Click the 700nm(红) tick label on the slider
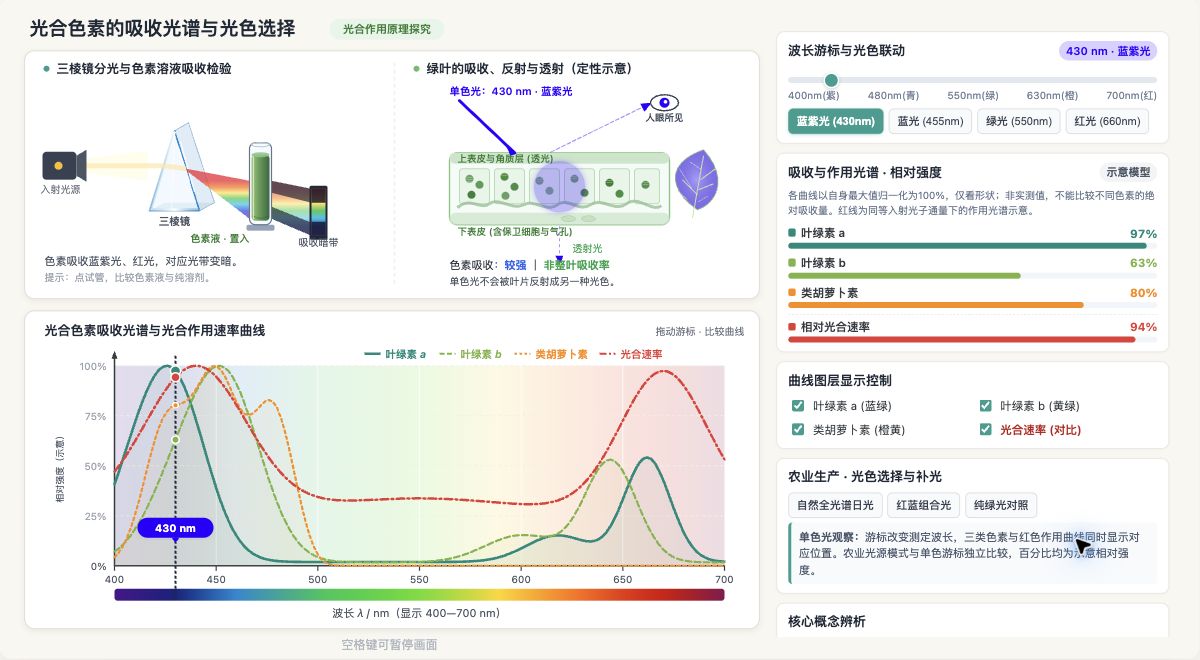 [x=1131, y=96]
